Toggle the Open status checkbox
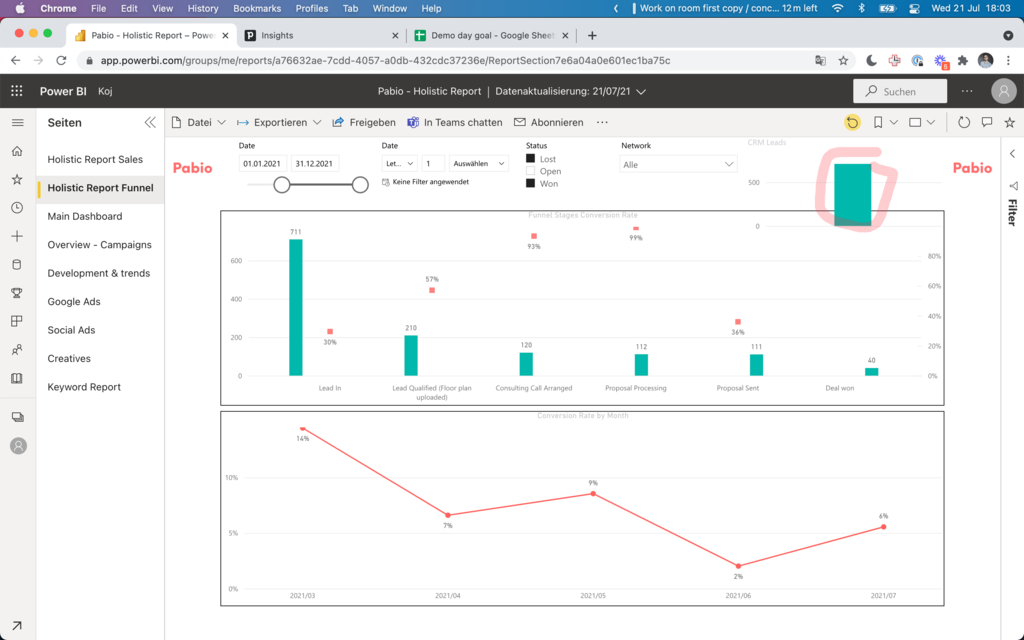 point(530,171)
